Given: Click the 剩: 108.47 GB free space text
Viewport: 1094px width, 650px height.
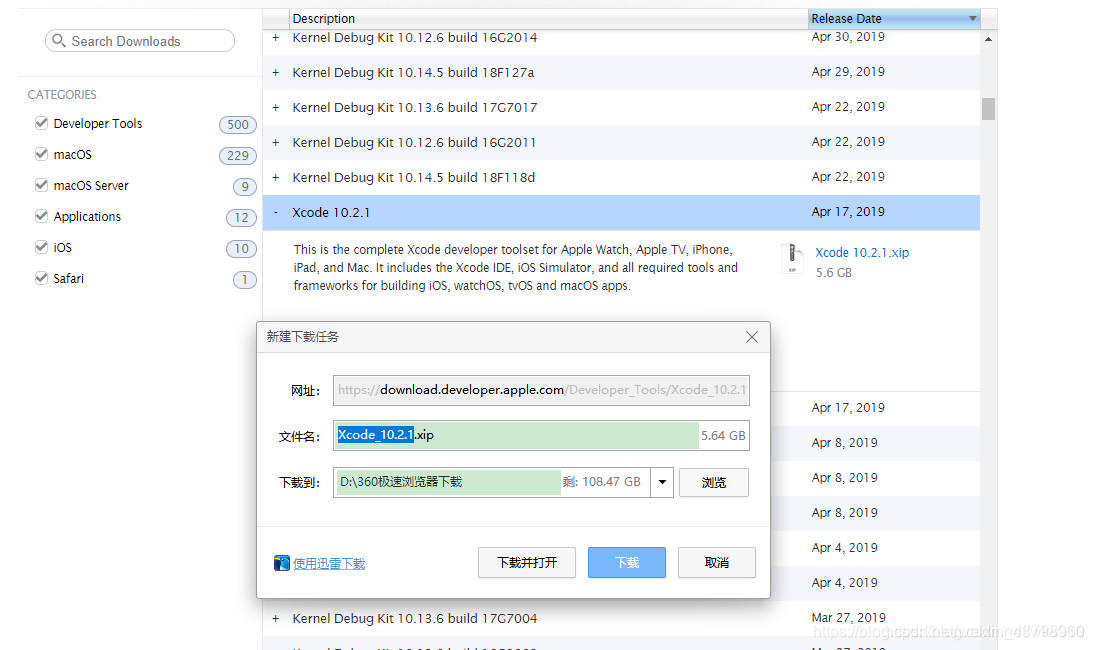Looking at the screenshot, I should (601, 482).
